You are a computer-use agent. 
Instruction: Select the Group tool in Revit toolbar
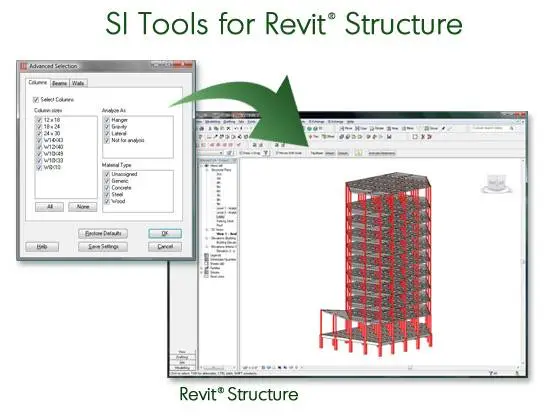(x=432, y=128)
